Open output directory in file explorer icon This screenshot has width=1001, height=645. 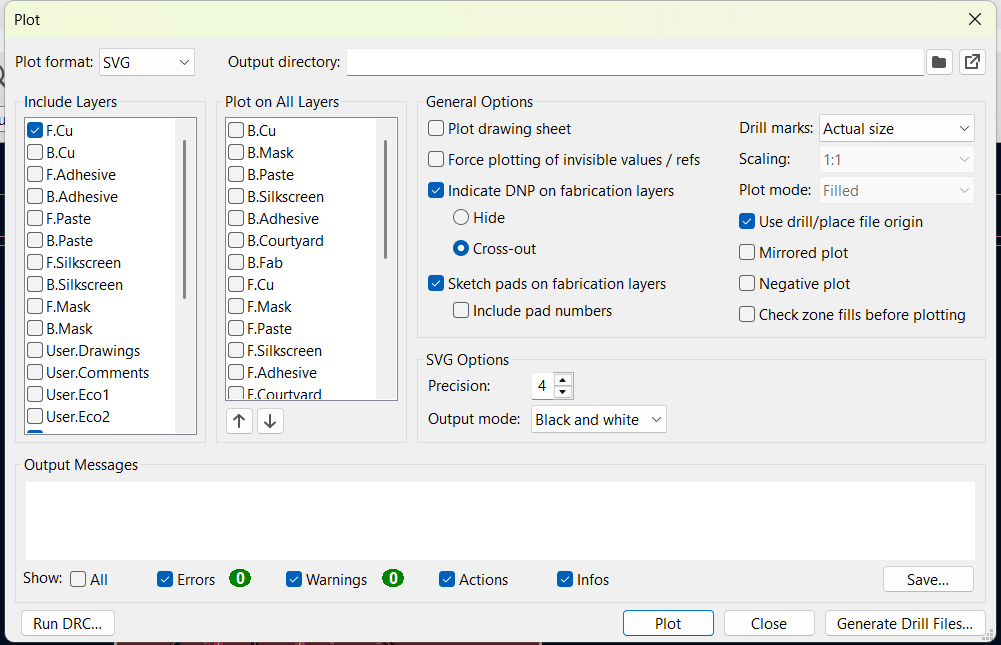pyautogui.click(x=972, y=62)
